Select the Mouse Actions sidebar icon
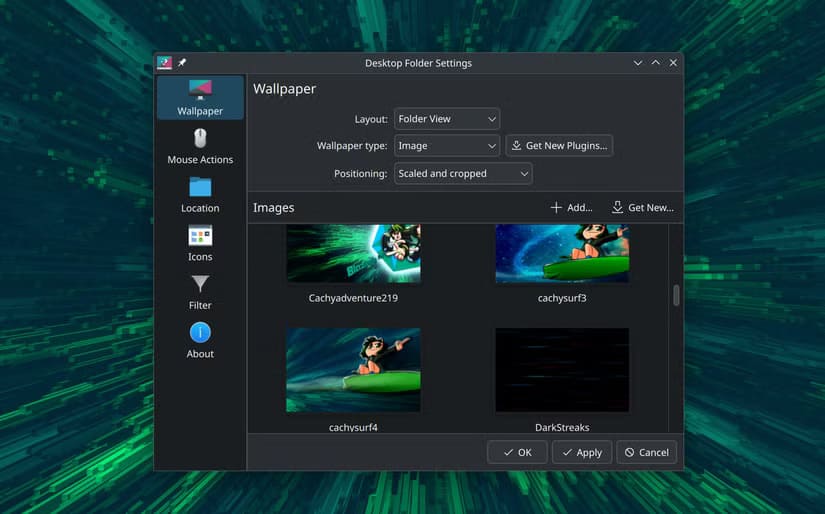Screen dimensions: 825x514 point(200,146)
